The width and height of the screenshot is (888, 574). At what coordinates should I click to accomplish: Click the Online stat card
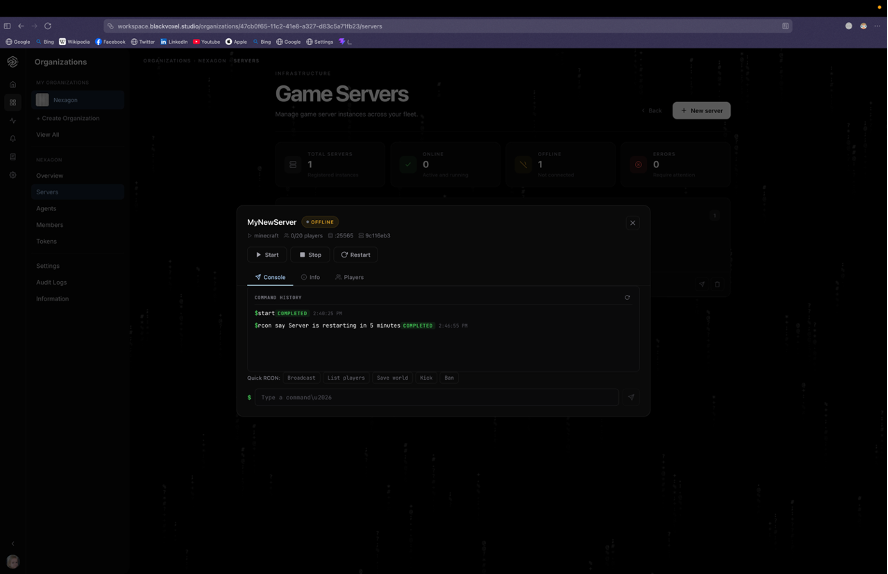(x=445, y=164)
